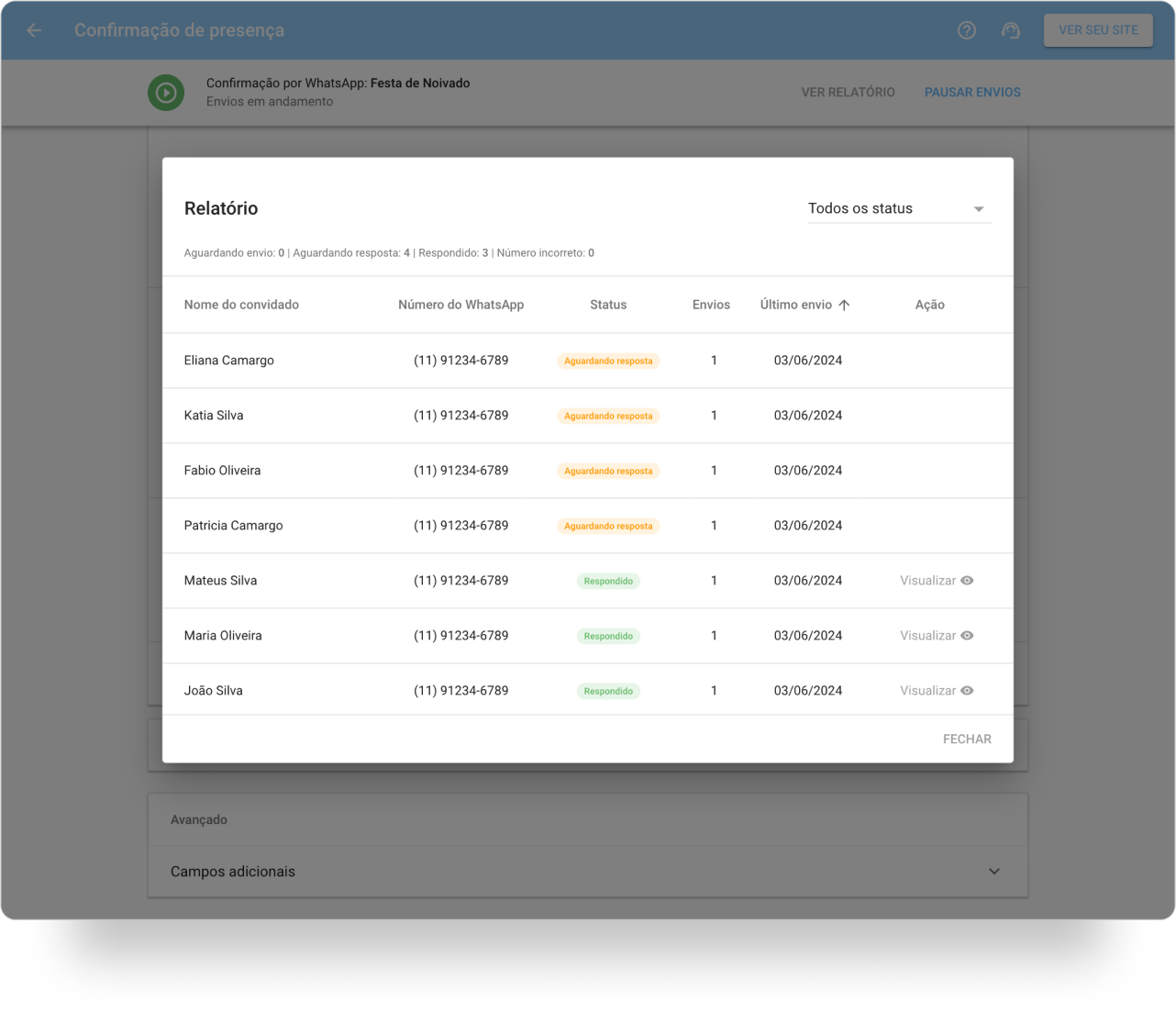Open VER RELATÓRIO link
Image resolution: width=1176 pixels, height=1012 pixels.
(x=848, y=93)
